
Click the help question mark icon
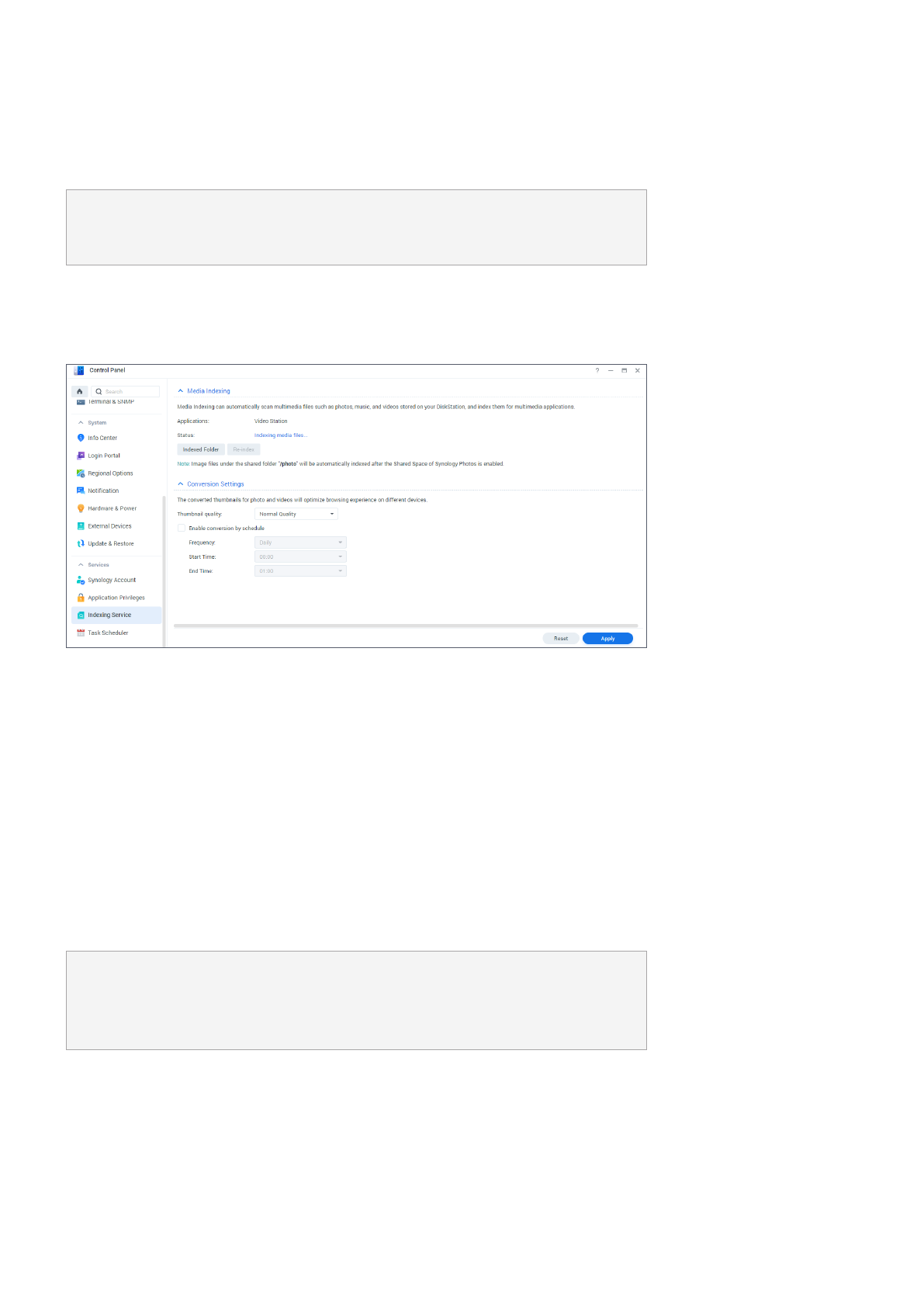597,371
